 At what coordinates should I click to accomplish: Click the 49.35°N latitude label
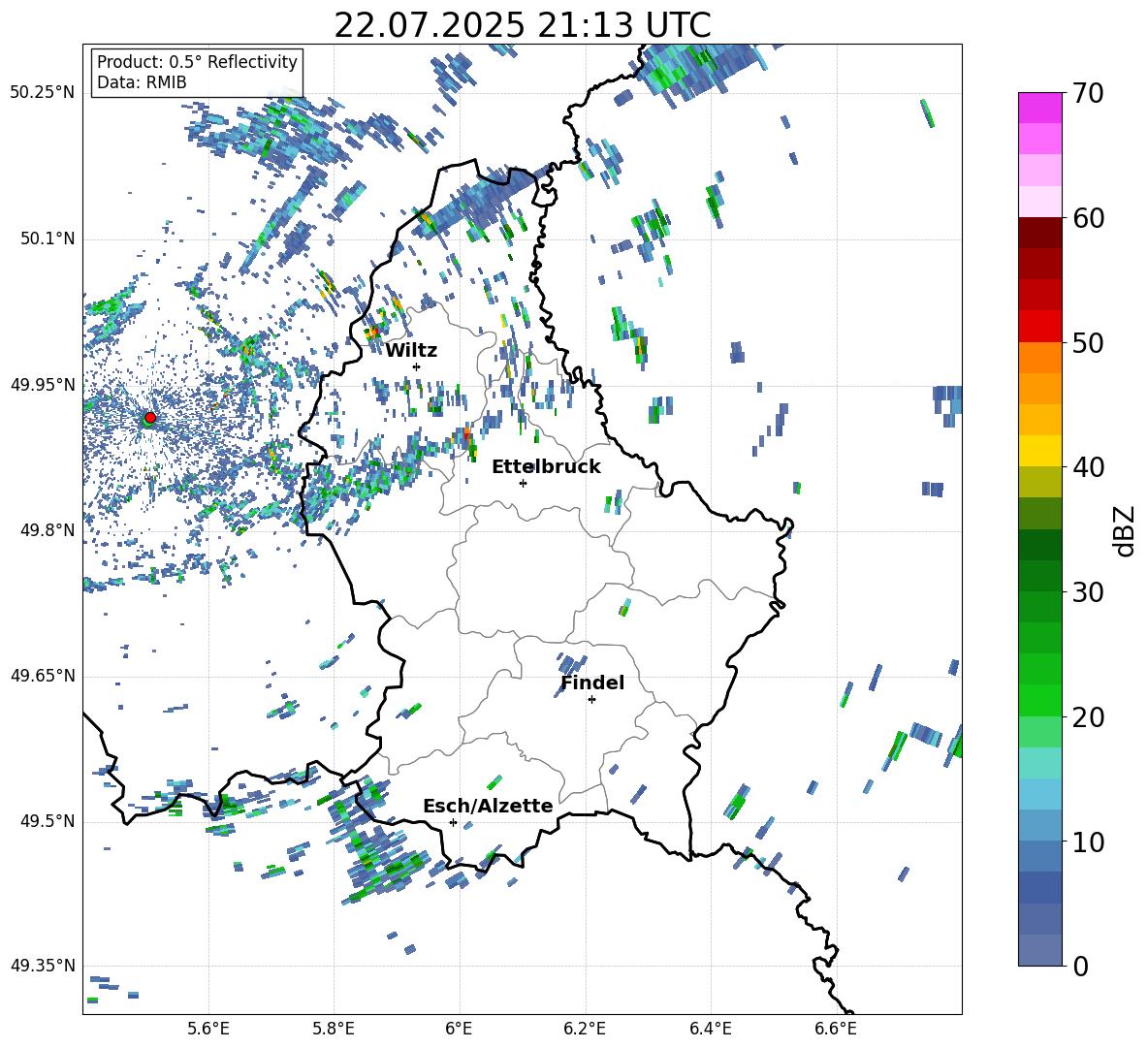tap(43, 966)
